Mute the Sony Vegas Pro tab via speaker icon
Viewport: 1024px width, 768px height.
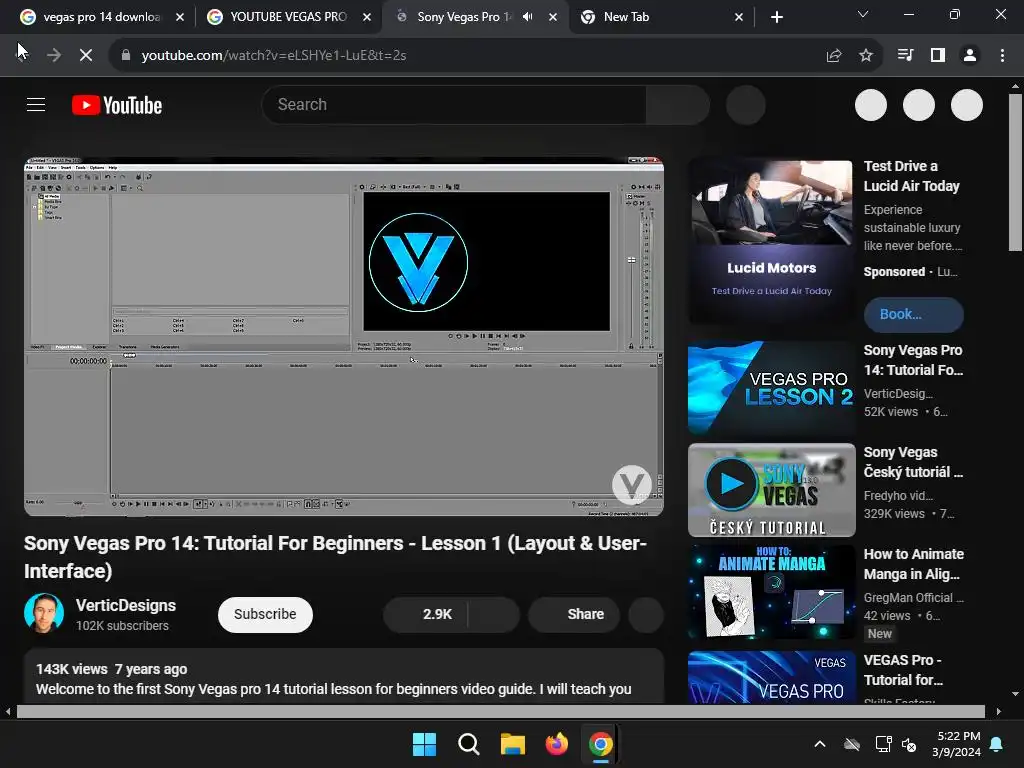click(528, 17)
